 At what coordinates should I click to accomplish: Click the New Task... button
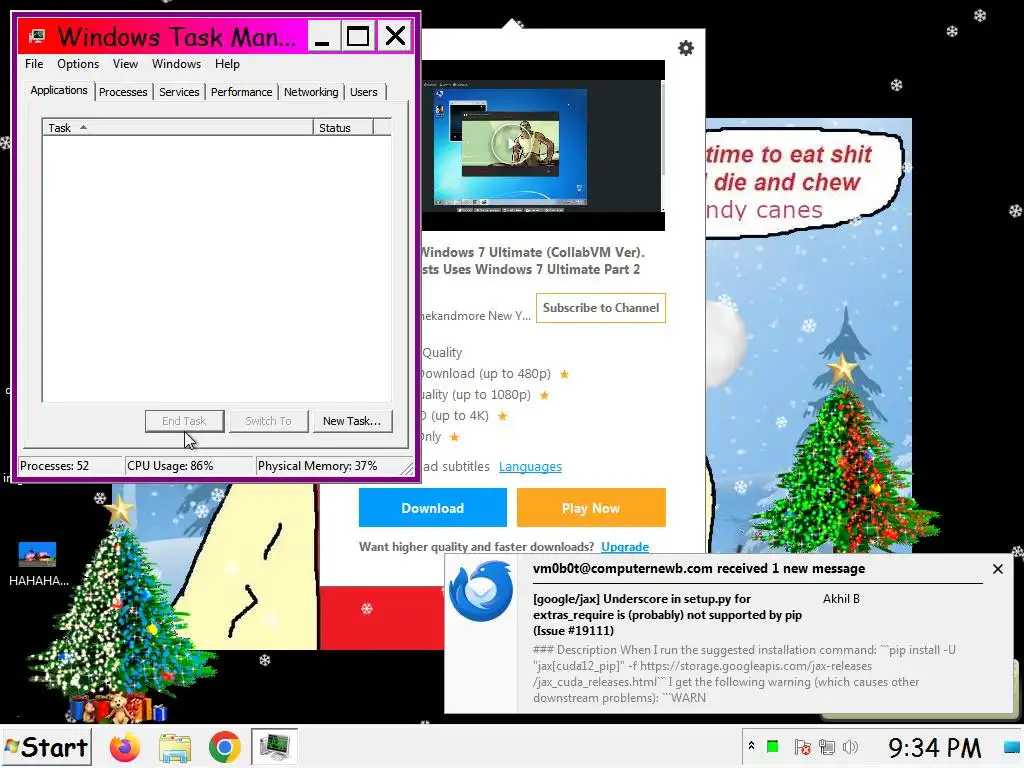352,421
